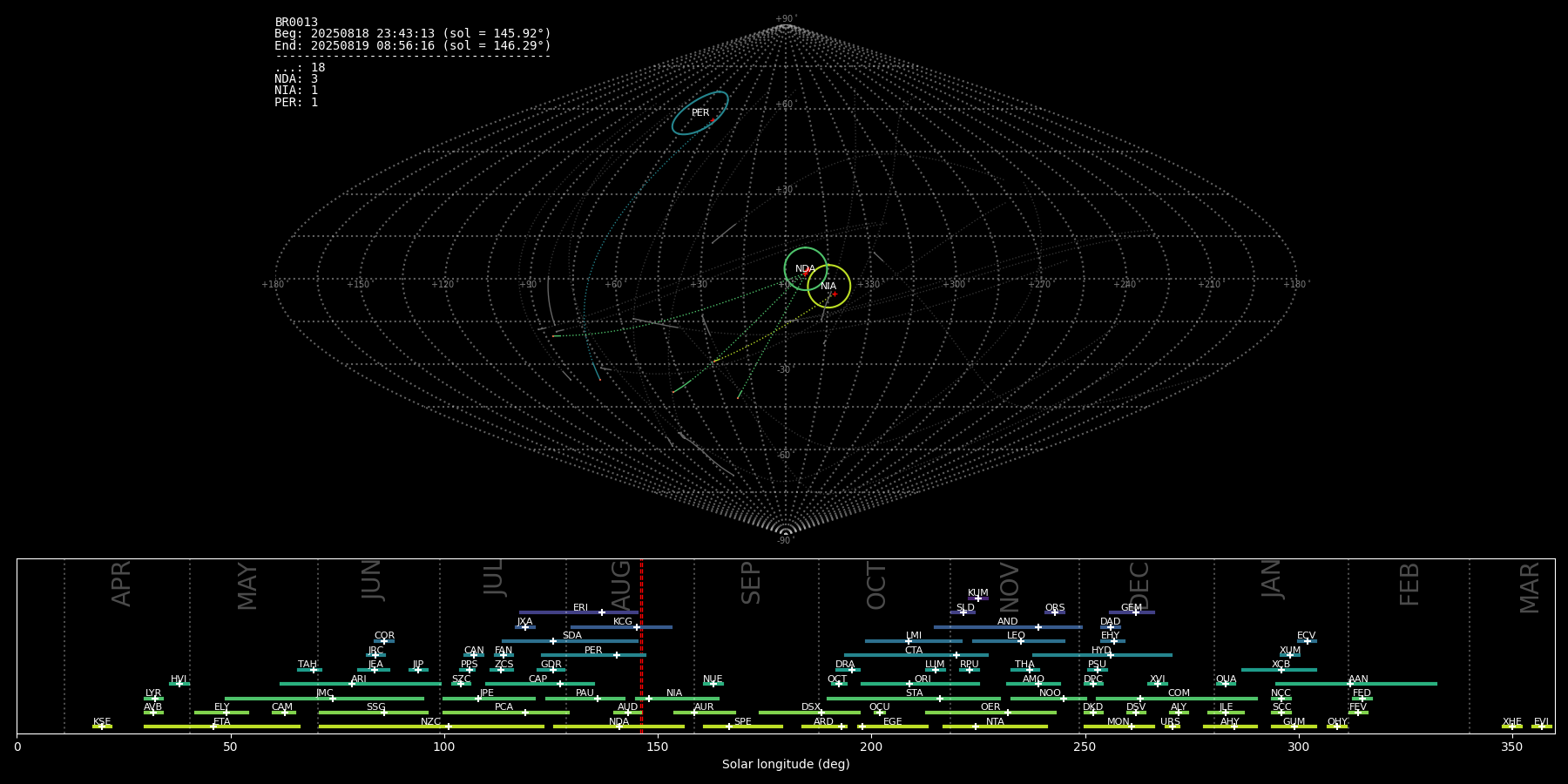Click the AAN shower label in the timeline
The image size is (1568, 784).
(x=1358, y=679)
